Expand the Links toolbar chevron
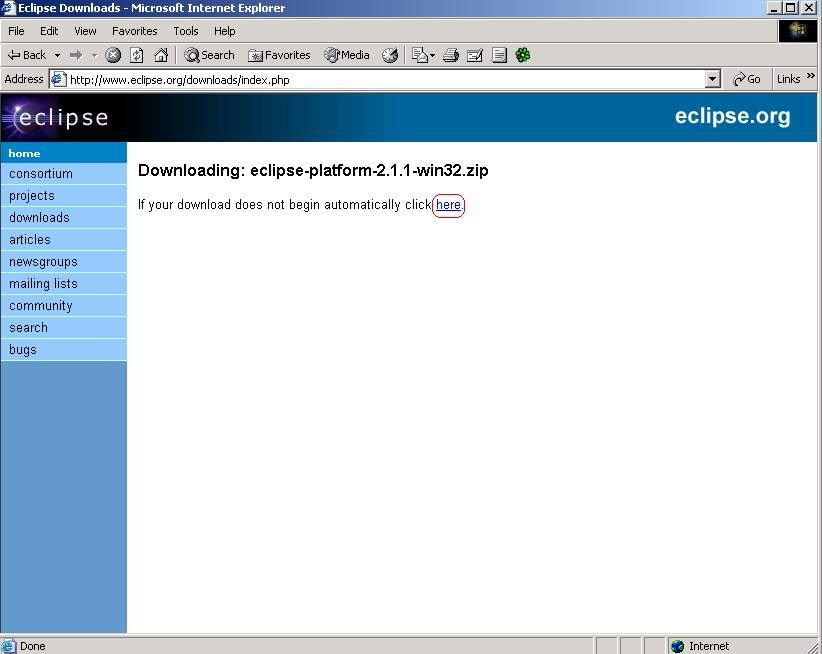The height and width of the screenshot is (654, 822). pyautogui.click(x=810, y=77)
